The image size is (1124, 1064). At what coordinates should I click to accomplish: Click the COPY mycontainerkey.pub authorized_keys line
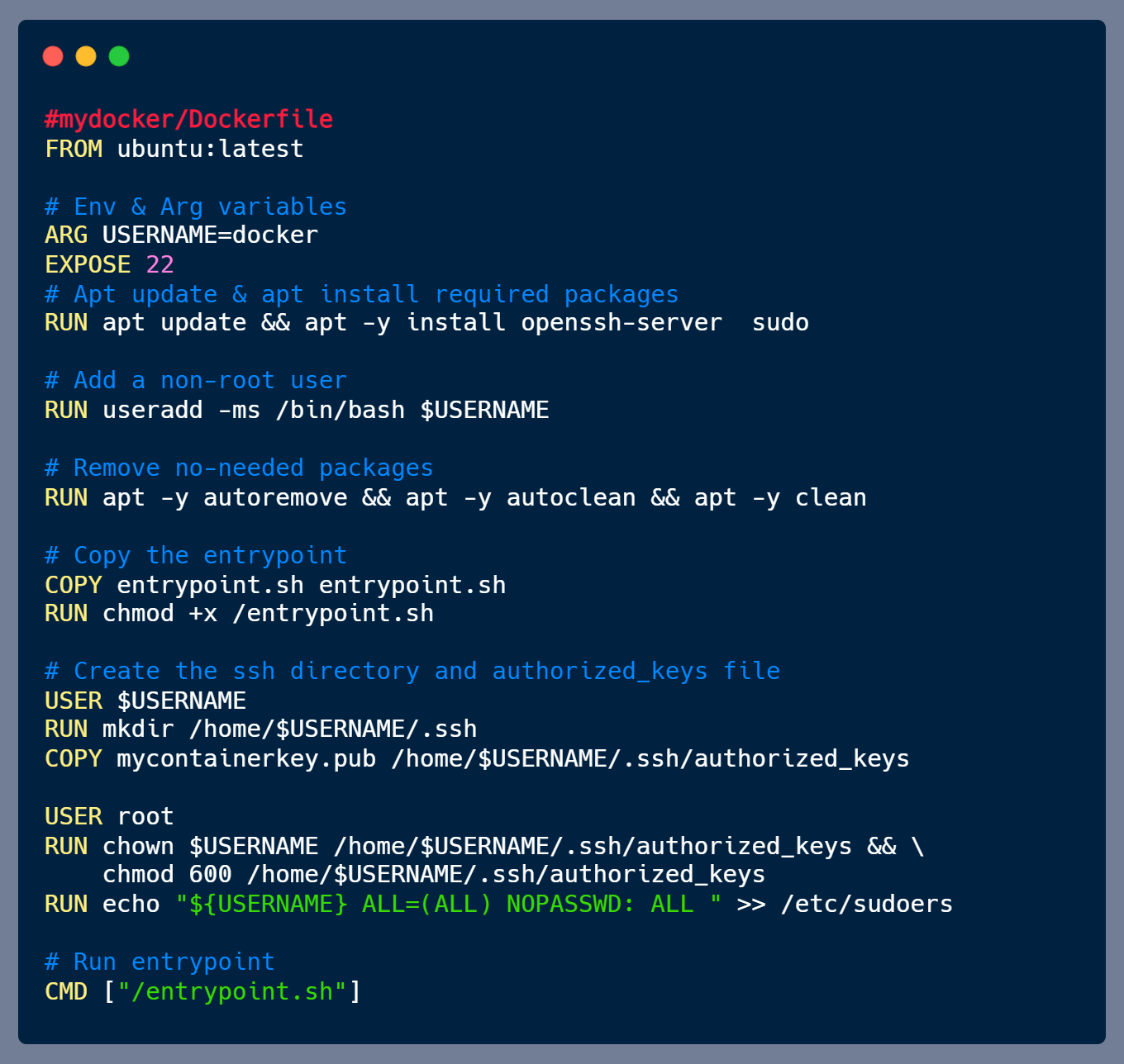coord(476,758)
